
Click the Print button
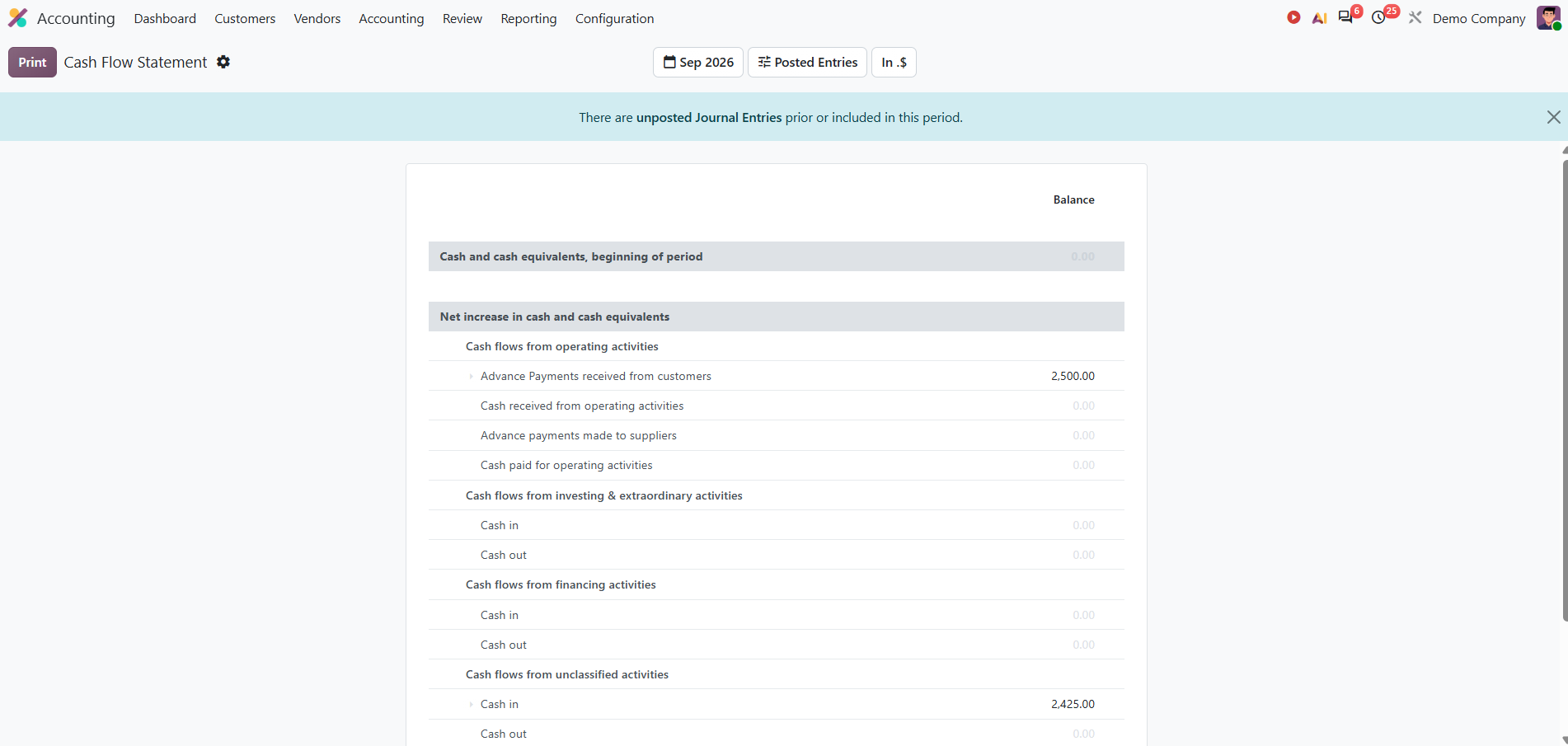pyautogui.click(x=32, y=63)
